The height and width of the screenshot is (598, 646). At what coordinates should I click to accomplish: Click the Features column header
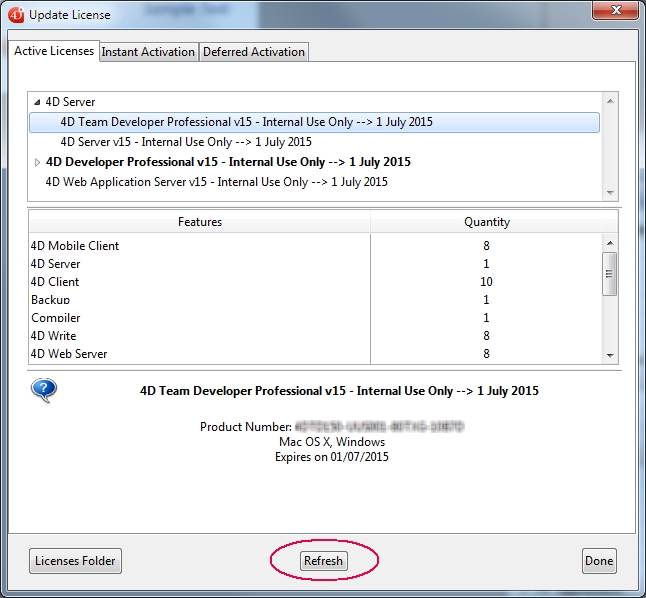[200, 222]
